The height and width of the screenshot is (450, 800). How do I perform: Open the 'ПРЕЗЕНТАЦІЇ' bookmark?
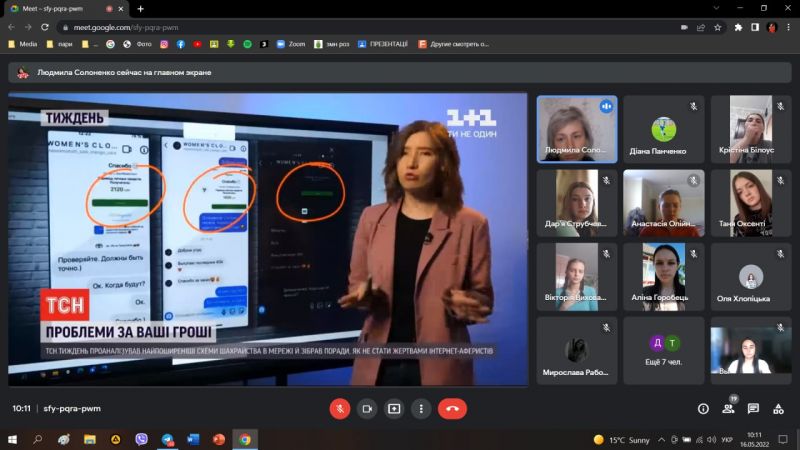pyautogui.click(x=383, y=44)
